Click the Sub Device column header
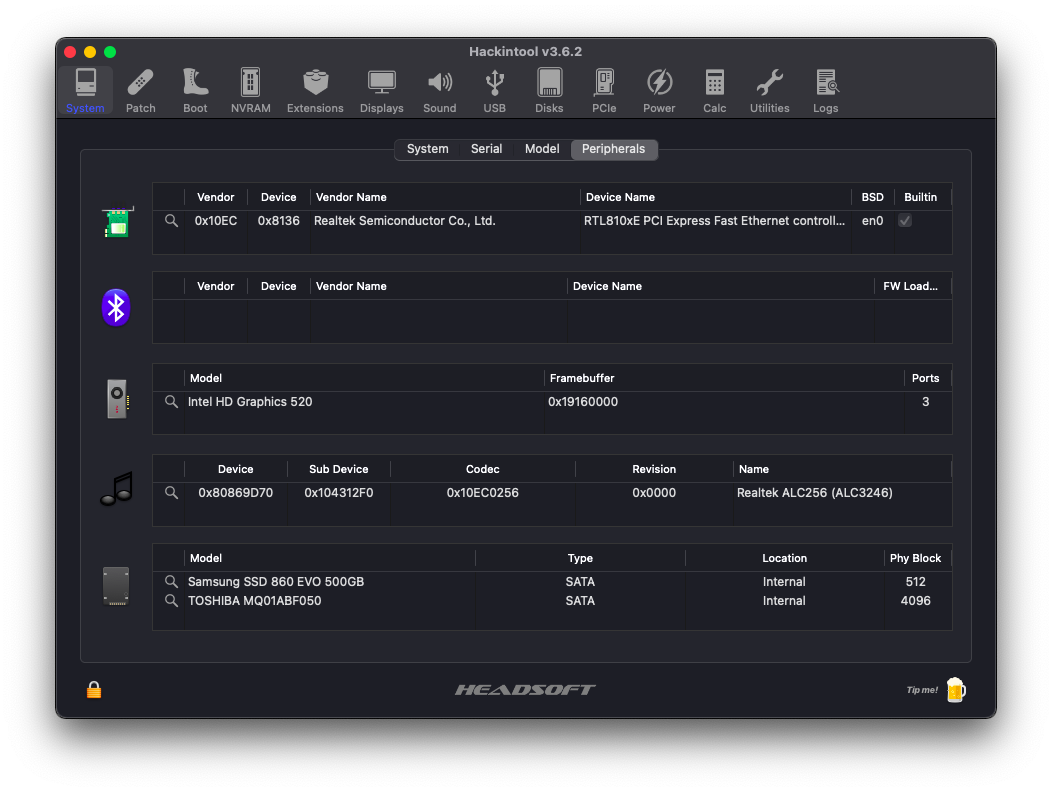 (338, 469)
